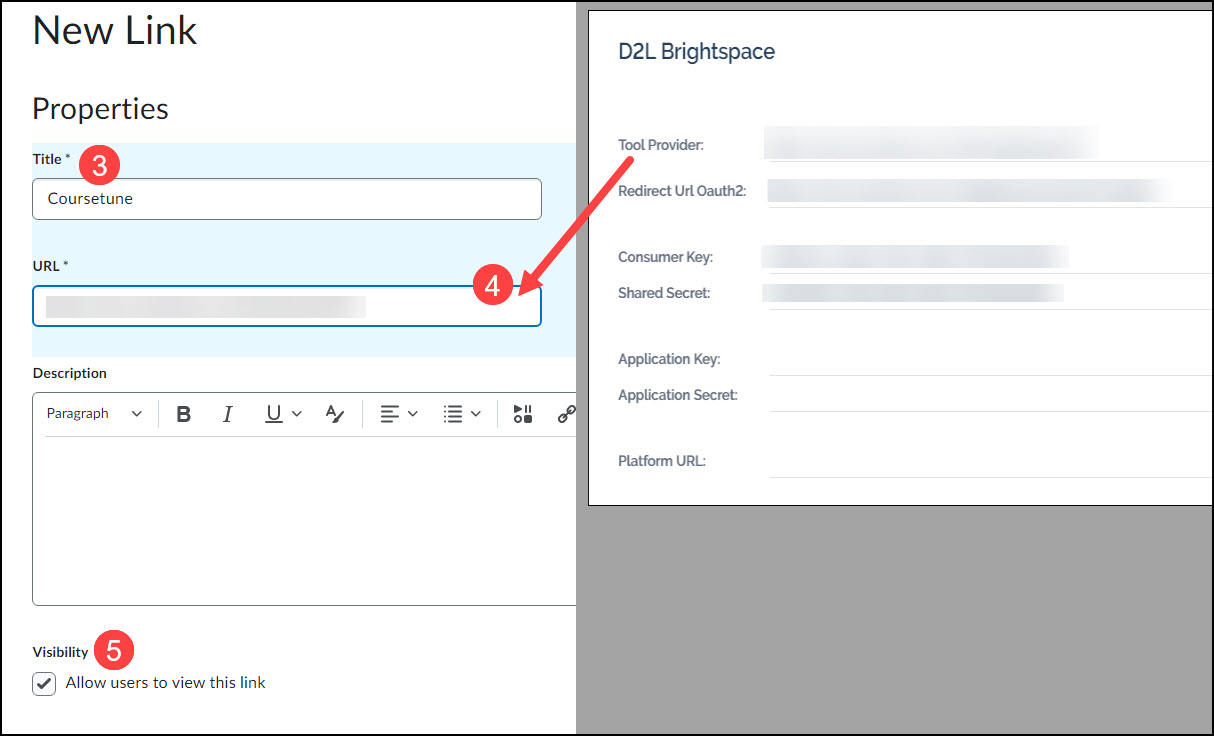Select the text color tool
Screen dimensions: 1214x736
pyautogui.click(x=335, y=414)
